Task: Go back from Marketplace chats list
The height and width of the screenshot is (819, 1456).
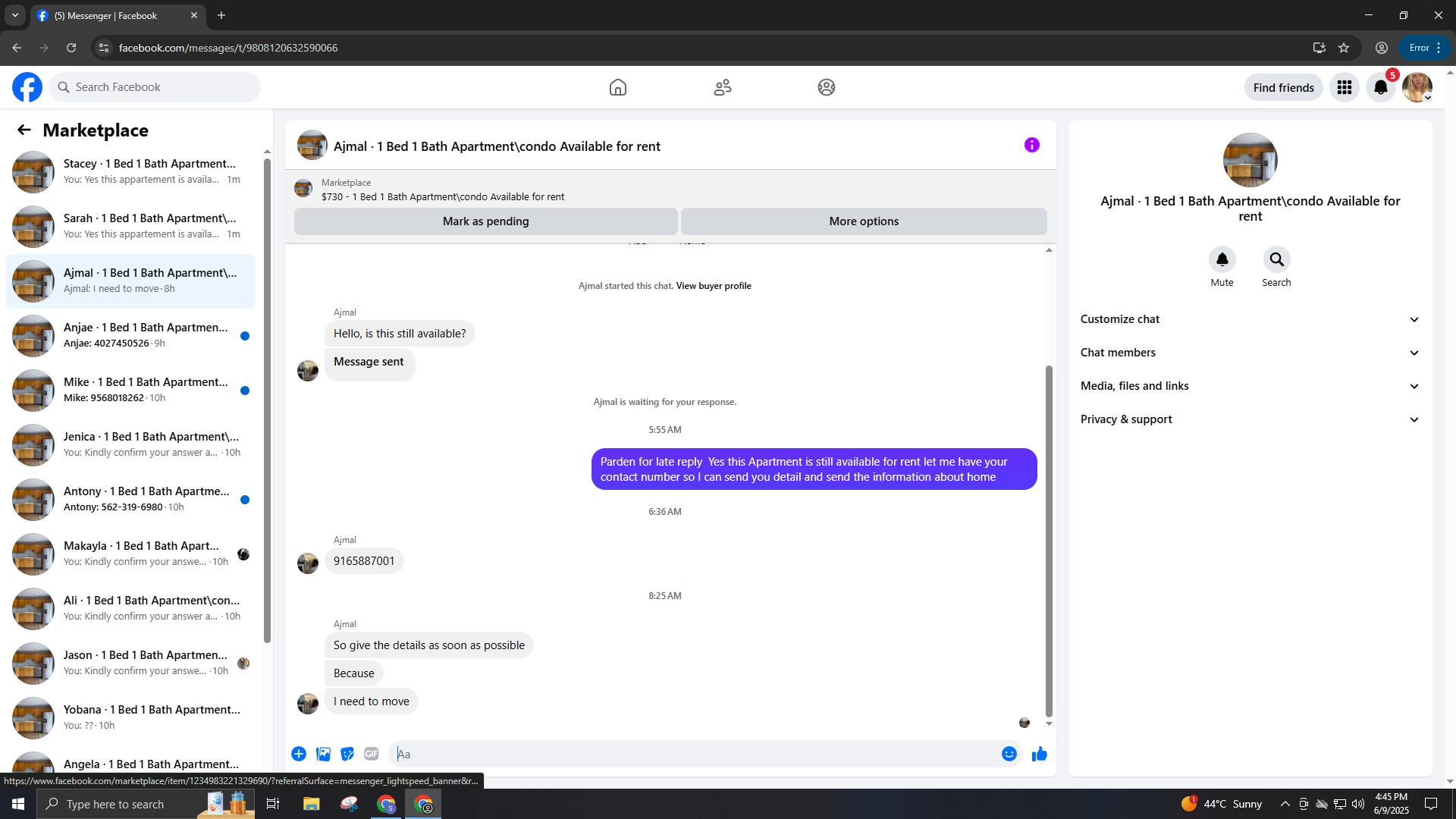Action: tap(24, 130)
